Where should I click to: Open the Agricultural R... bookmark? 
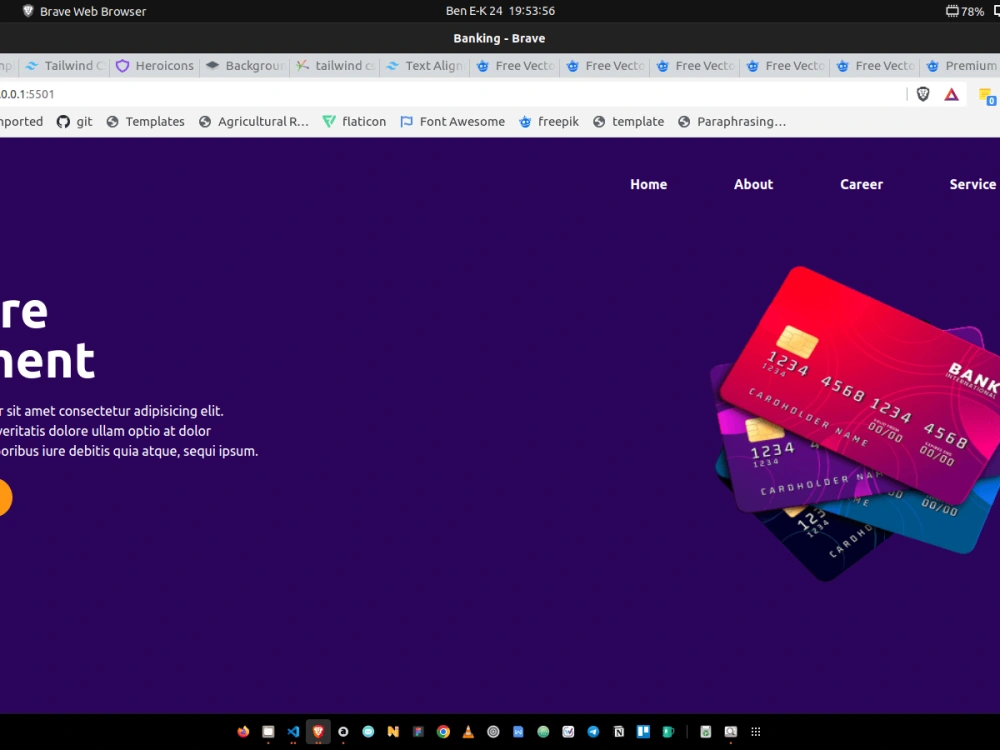tap(254, 121)
